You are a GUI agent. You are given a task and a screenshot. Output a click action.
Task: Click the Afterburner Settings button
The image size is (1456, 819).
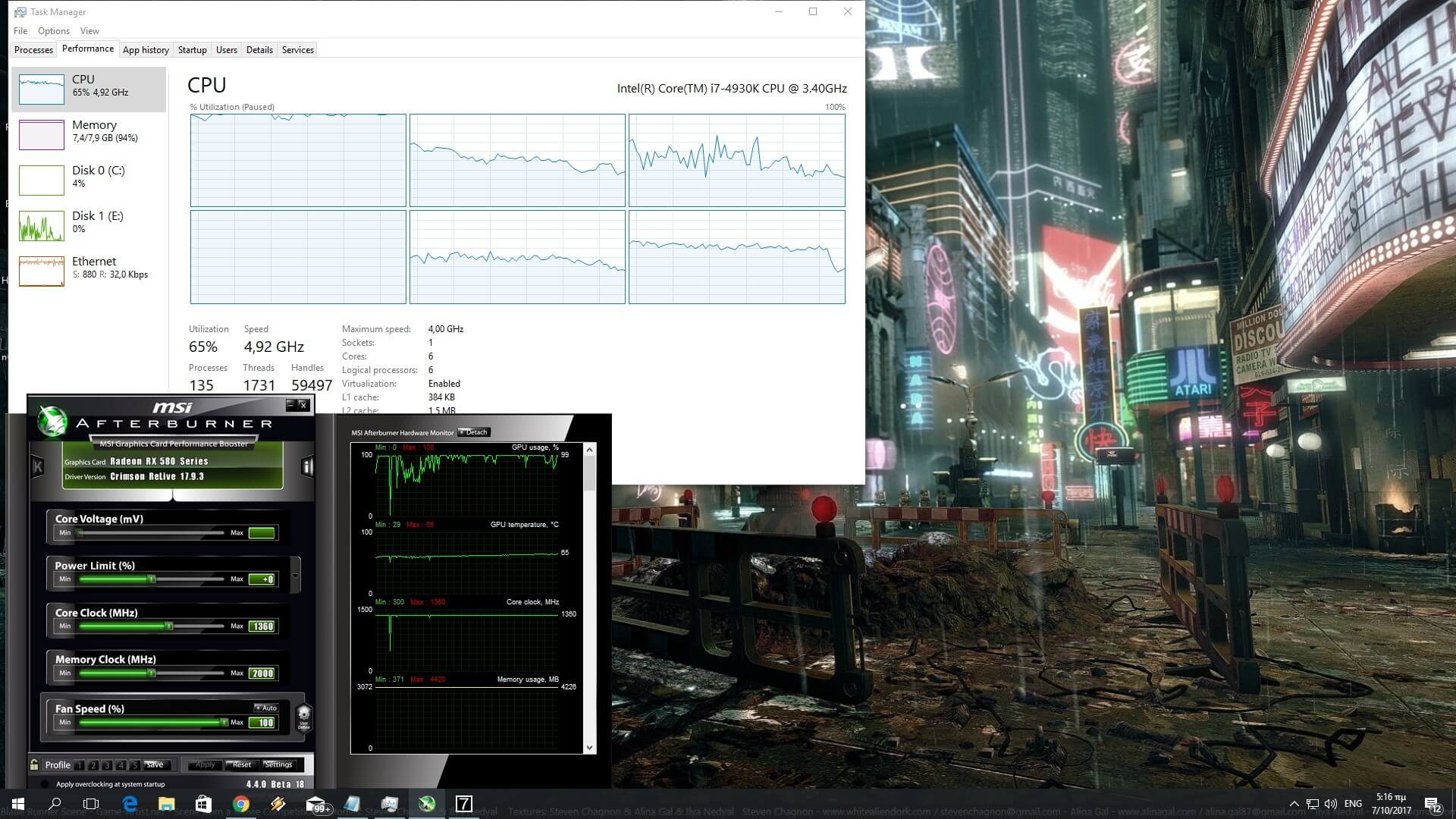[278, 764]
